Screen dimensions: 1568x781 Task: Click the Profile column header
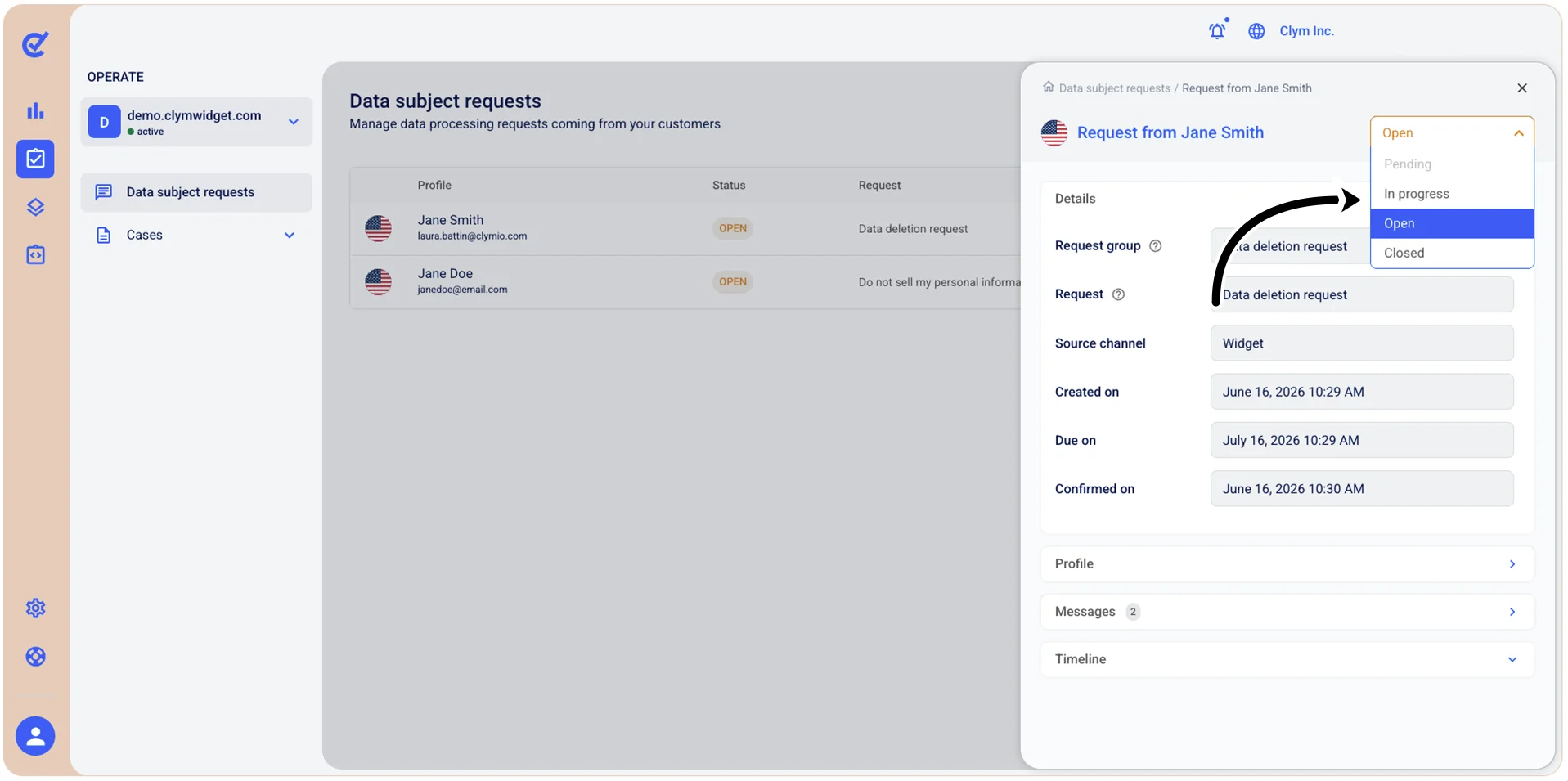434,186
